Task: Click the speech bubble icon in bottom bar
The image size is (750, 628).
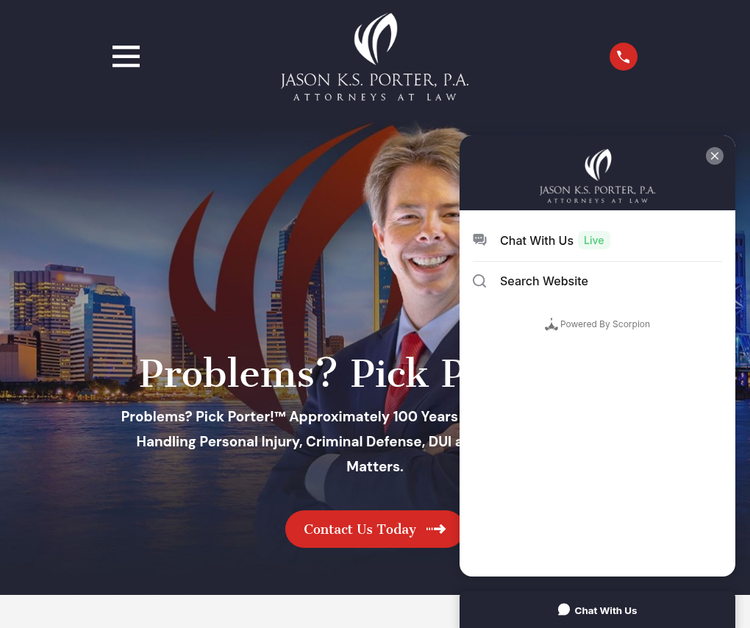Action: point(563,610)
